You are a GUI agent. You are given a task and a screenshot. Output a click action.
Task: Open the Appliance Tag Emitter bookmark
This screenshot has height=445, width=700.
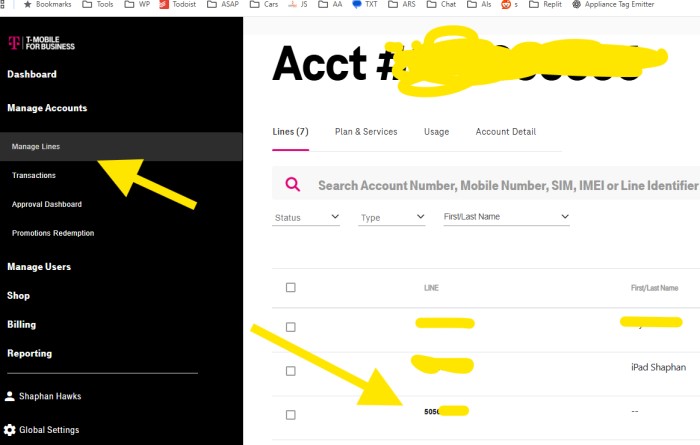pos(613,4)
